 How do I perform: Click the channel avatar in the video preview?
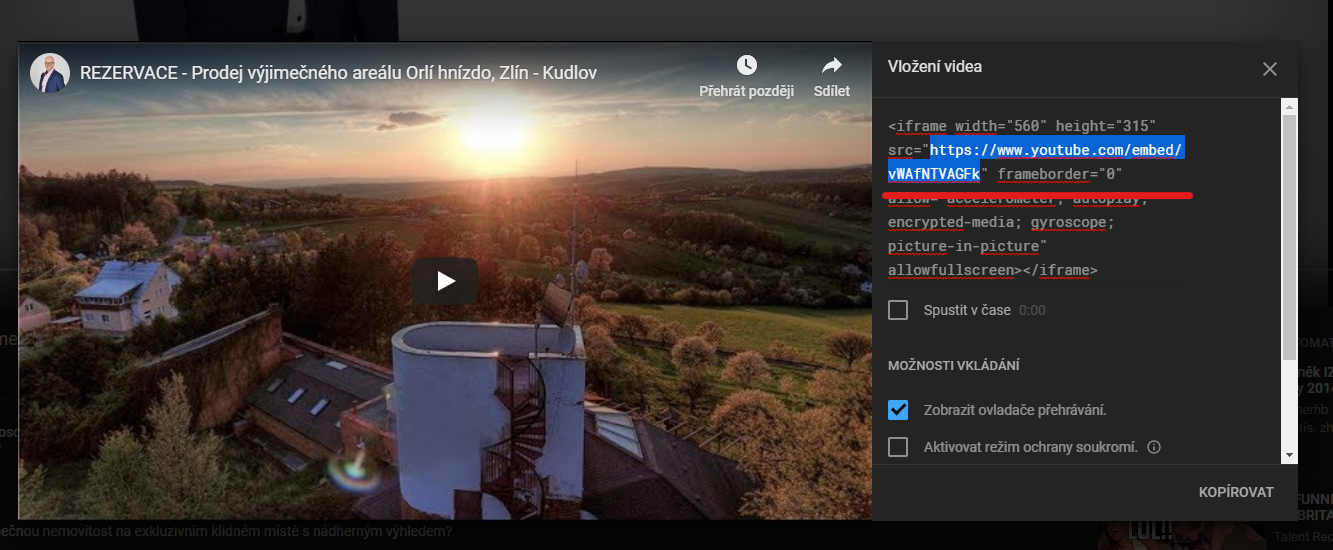coord(49,73)
